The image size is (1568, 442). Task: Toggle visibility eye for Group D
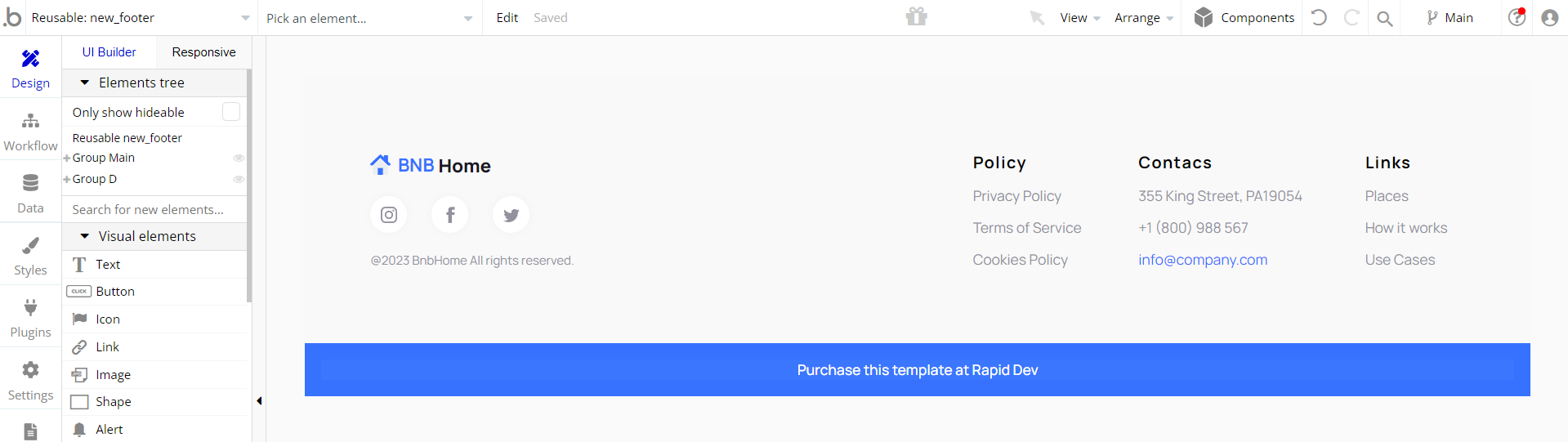[239, 179]
